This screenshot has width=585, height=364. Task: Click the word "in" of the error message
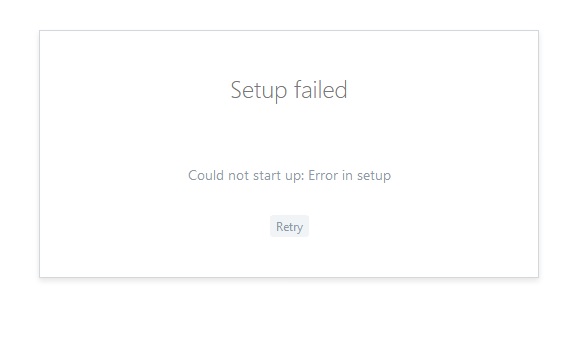click(x=347, y=175)
